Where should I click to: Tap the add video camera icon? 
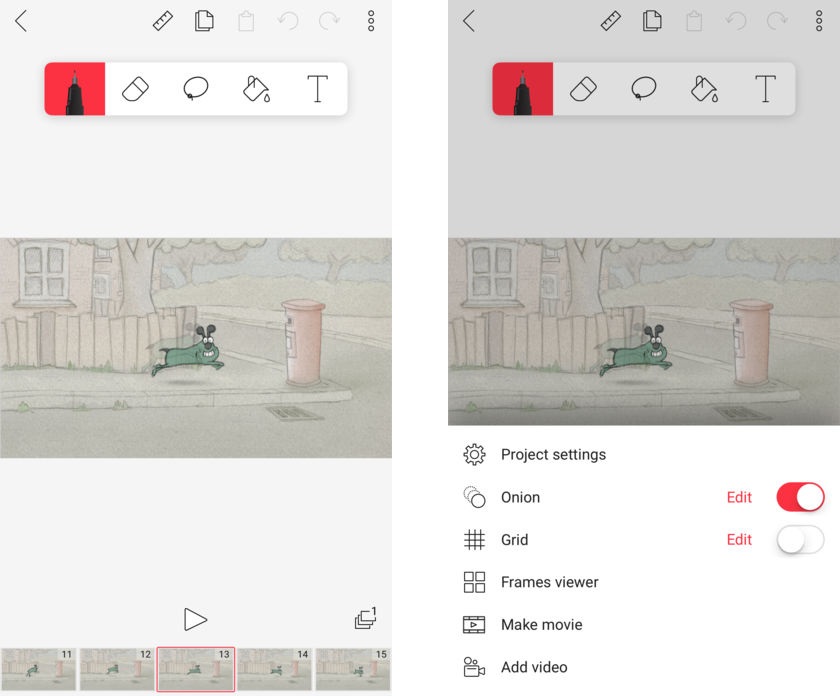pyautogui.click(x=474, y=667)
